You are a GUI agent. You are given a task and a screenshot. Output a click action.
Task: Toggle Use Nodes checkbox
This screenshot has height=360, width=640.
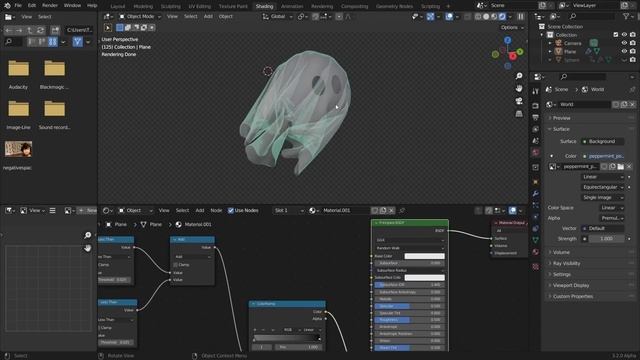pos(231,211)
